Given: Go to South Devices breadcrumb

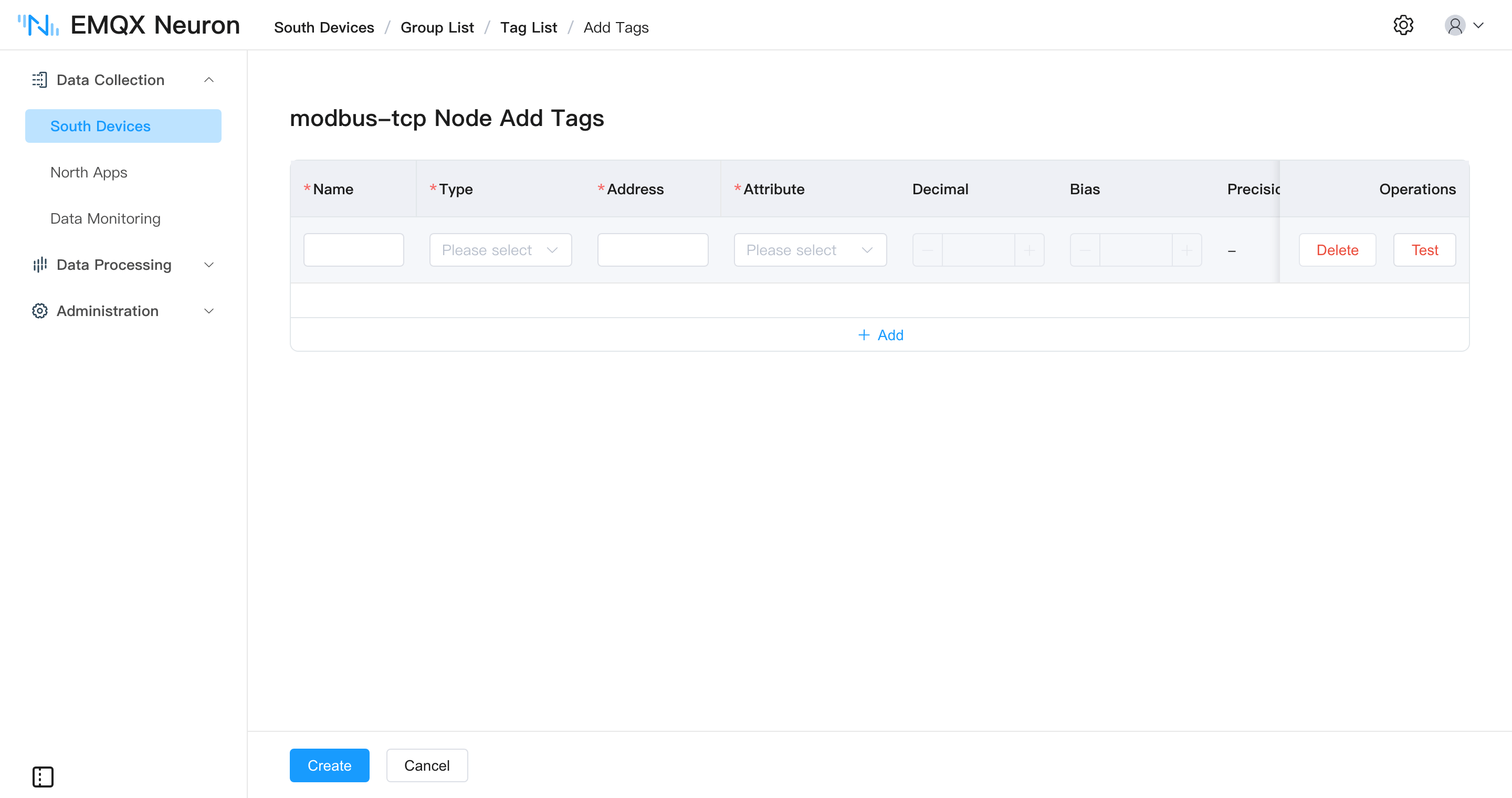Looking at the screenshot, I should (324, 28).
